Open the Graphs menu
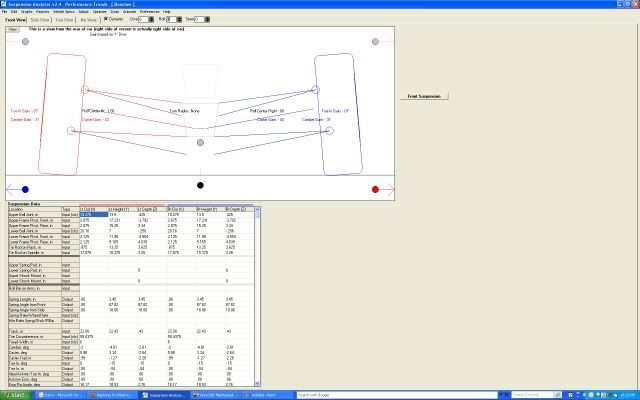Viewport: 640px width, 400px height. tap(27, 12)
